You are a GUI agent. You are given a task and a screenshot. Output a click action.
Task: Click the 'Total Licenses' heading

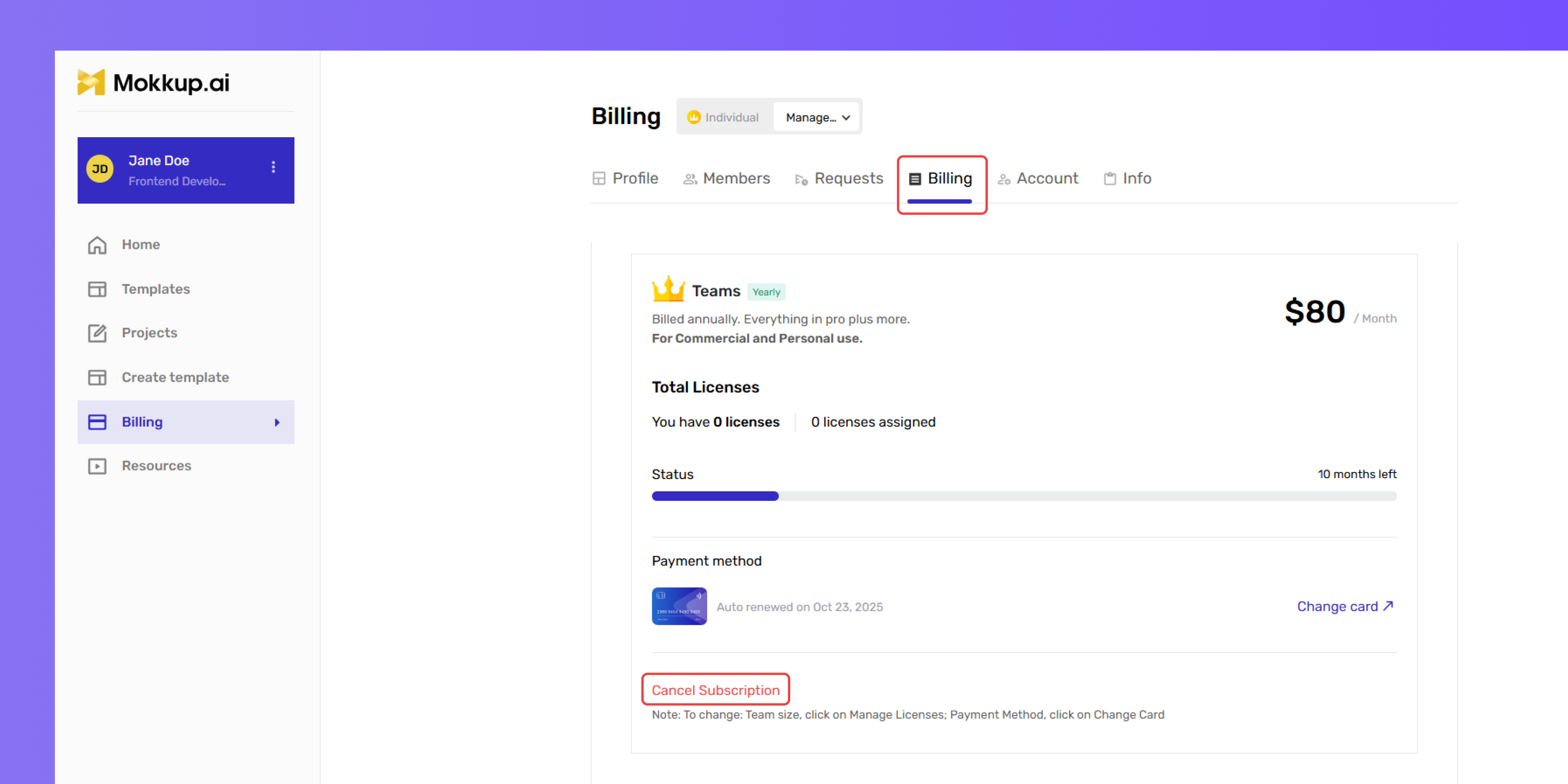(x=705, y=387)
